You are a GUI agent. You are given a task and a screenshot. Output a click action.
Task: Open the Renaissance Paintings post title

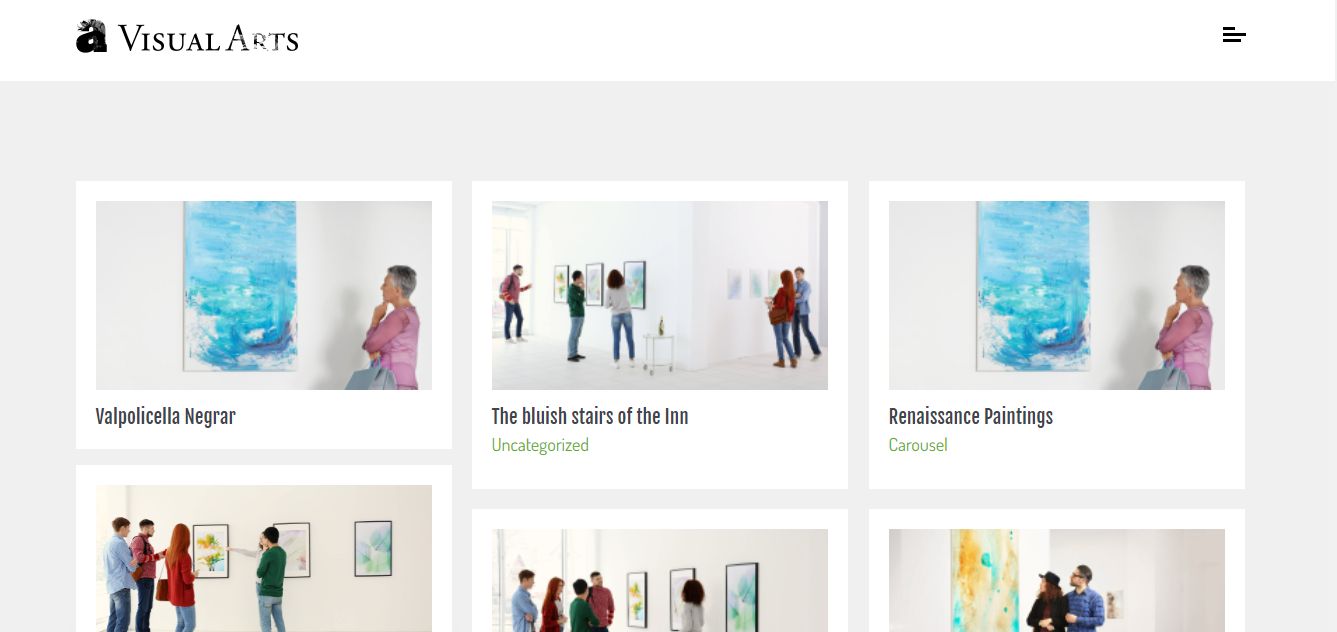click(970, 416)
